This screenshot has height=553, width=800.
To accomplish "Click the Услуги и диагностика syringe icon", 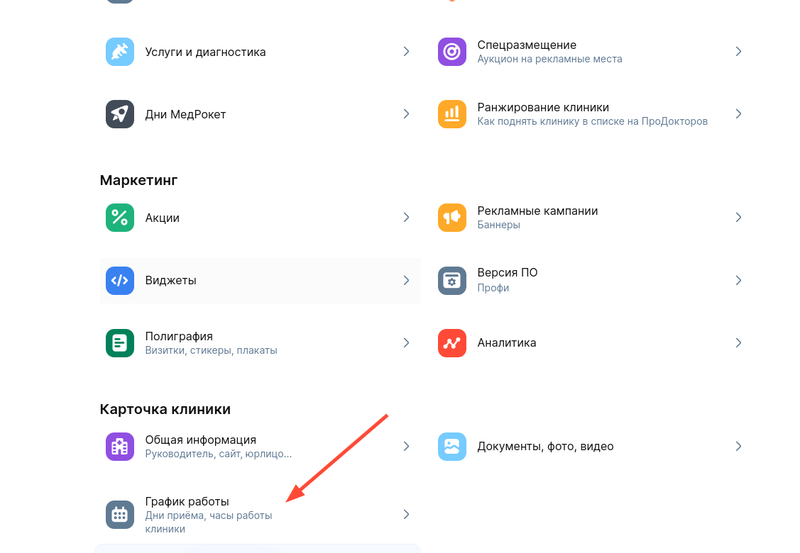I will [x=120, y=52].
